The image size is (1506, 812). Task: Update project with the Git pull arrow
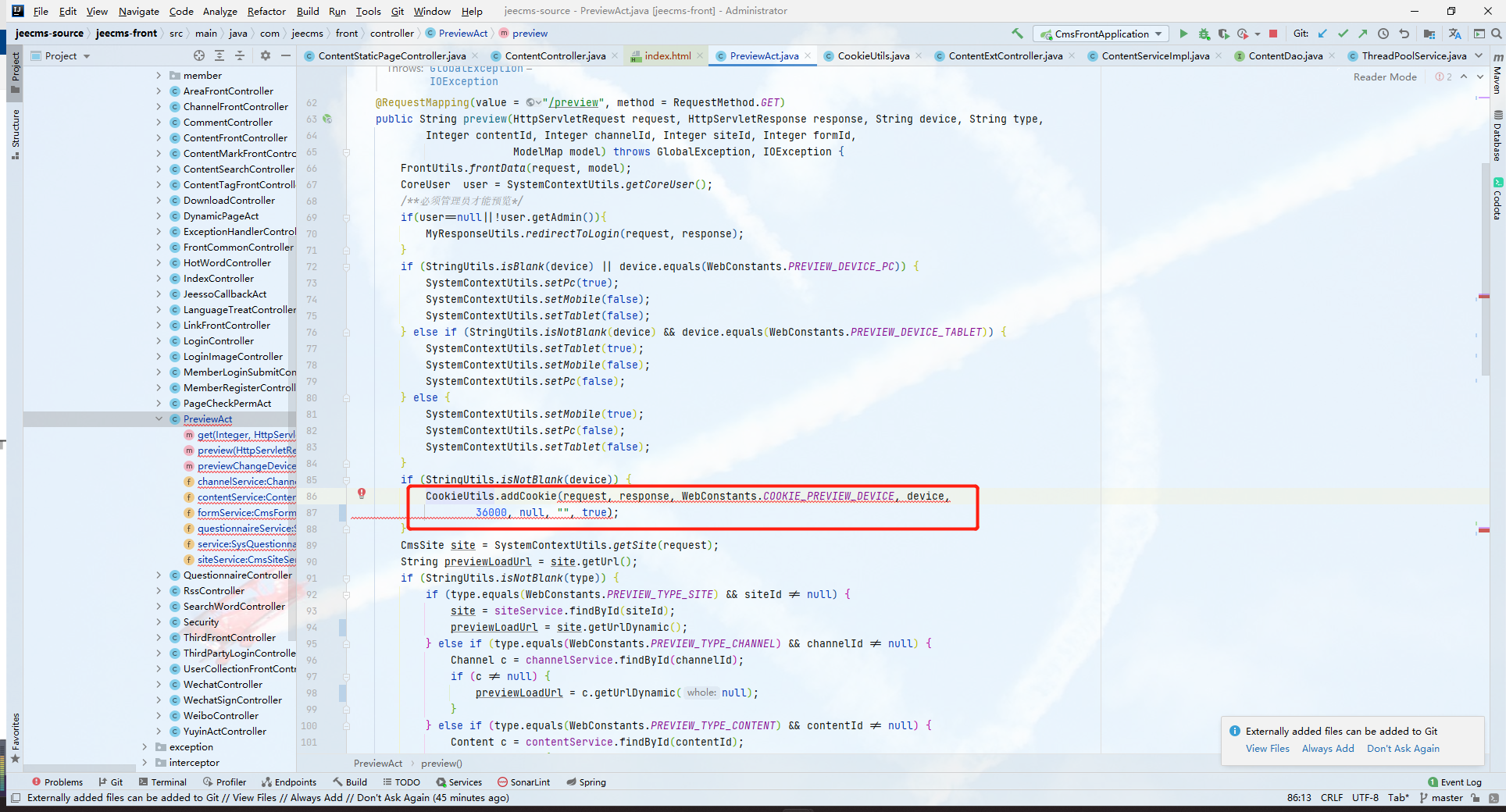[1322, 34]
